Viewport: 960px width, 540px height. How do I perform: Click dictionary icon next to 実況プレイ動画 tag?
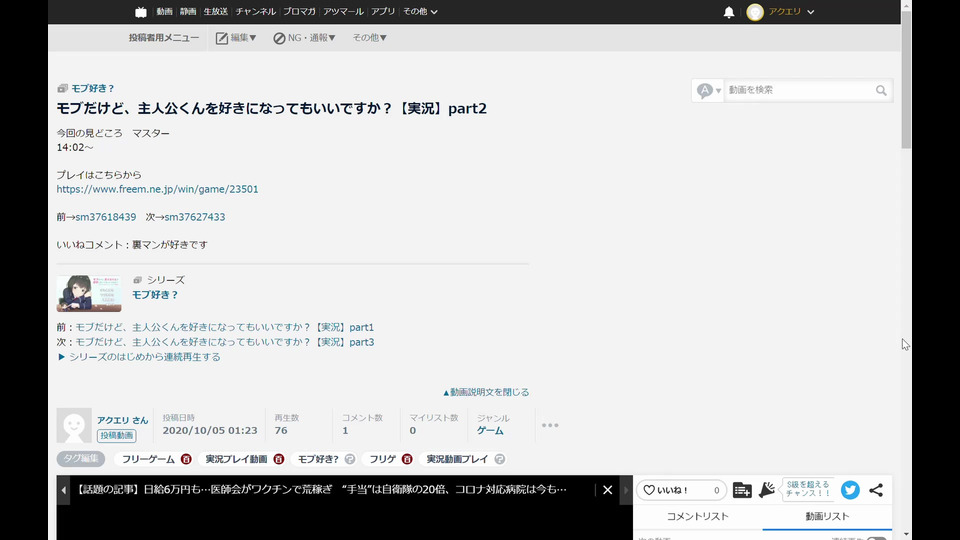coord(279,459)
